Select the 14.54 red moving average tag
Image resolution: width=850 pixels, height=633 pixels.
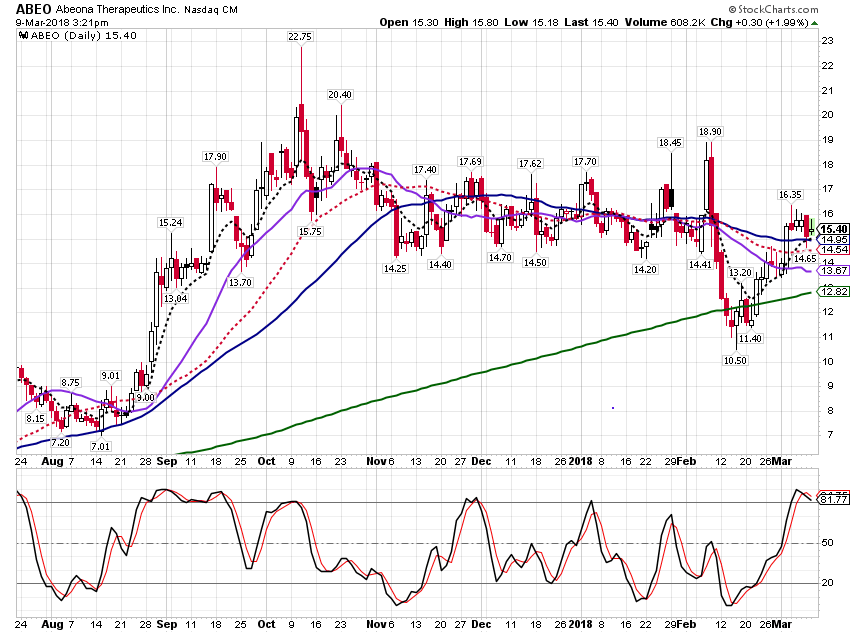(x=833, y=249)
